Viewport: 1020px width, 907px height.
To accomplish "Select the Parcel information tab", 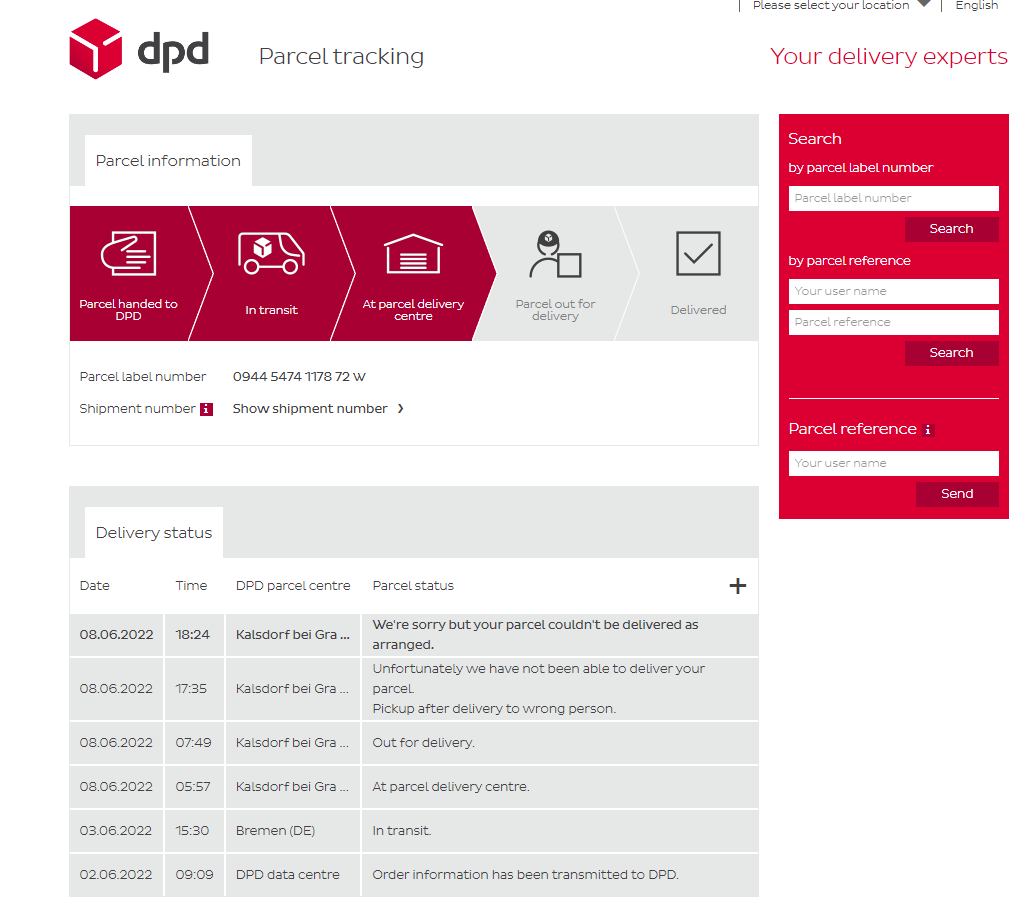I will click(x=168, y=161).
